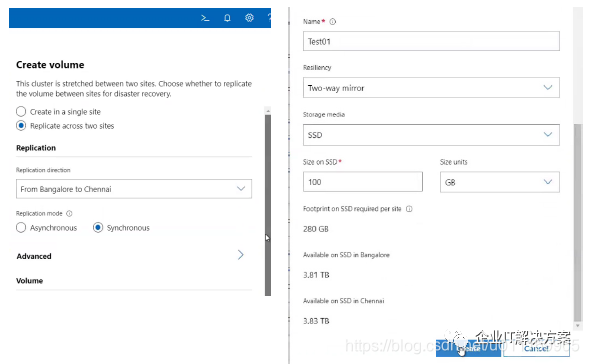Screen dimensions: 589x364
Task: Click the right panel vertical scrollbar
Action: click(x=577, y=222)
